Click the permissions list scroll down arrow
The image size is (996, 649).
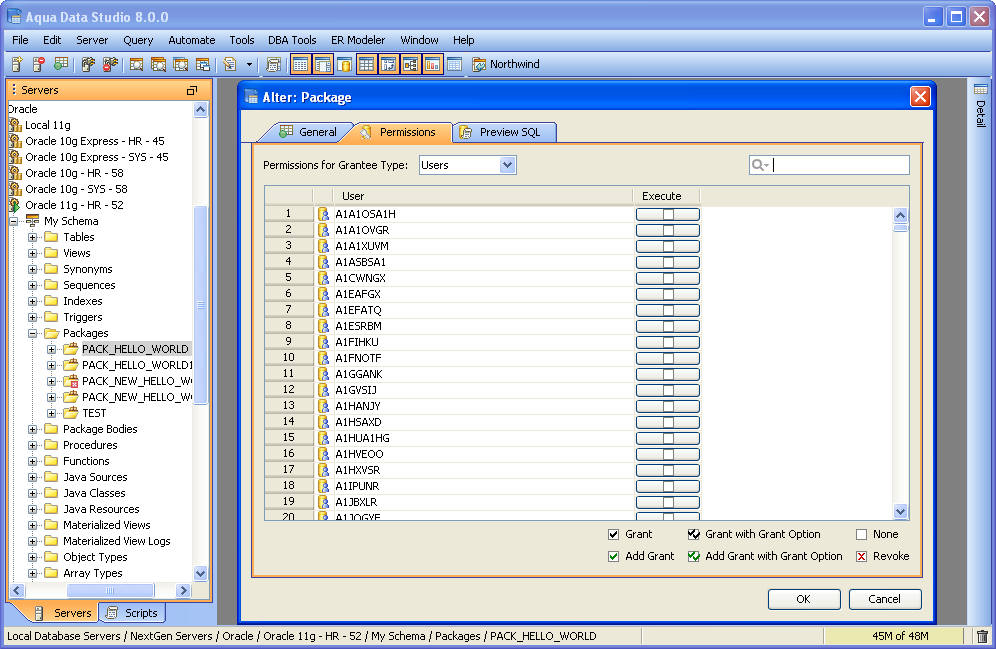(900, 511)
